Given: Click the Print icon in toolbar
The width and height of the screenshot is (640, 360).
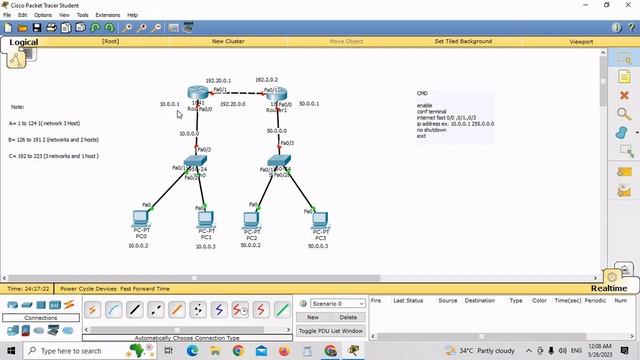Looking at the screenshot, I should pos(51,28).
